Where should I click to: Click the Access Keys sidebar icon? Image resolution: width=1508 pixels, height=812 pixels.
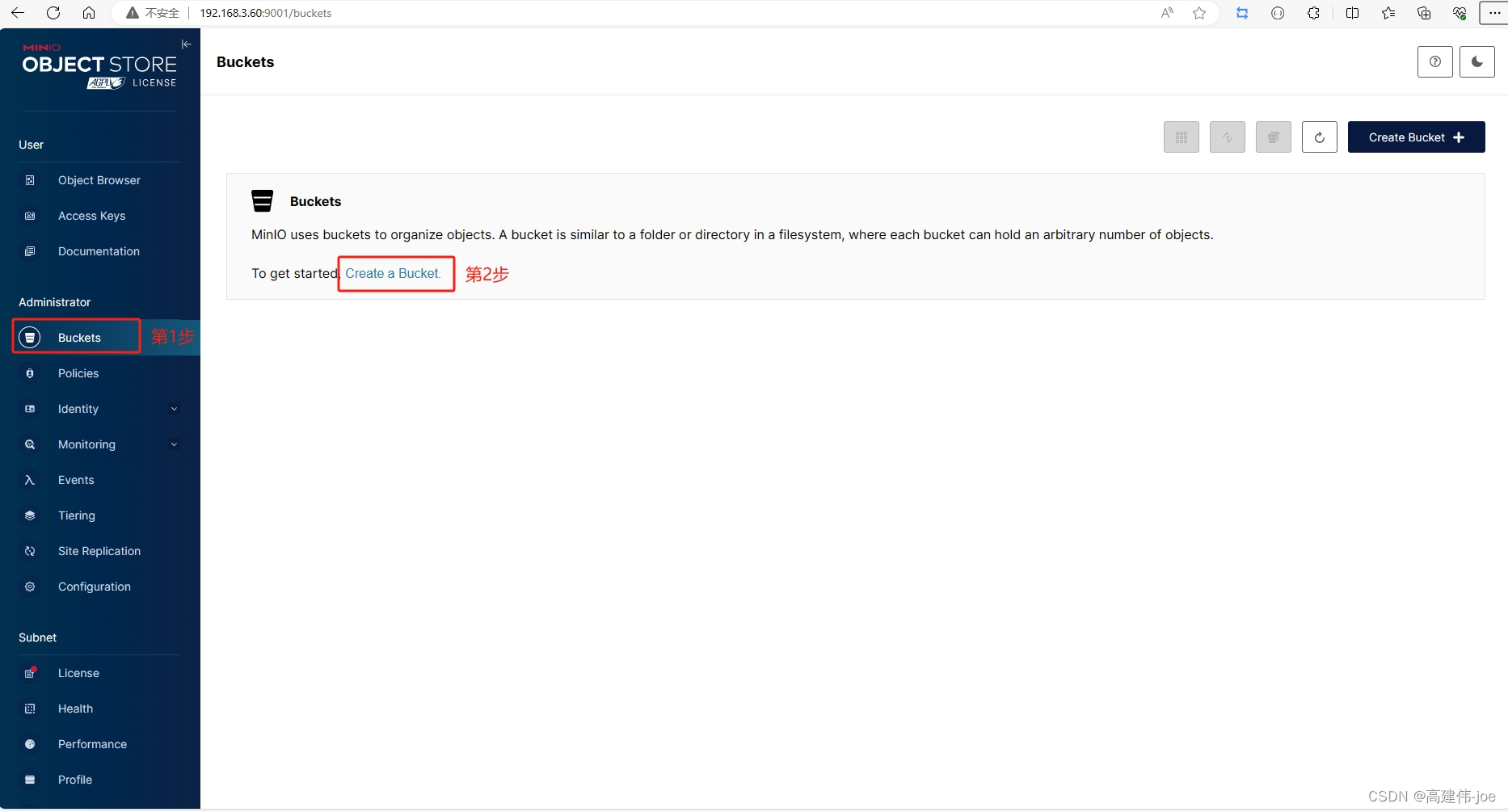click(30, 216)
